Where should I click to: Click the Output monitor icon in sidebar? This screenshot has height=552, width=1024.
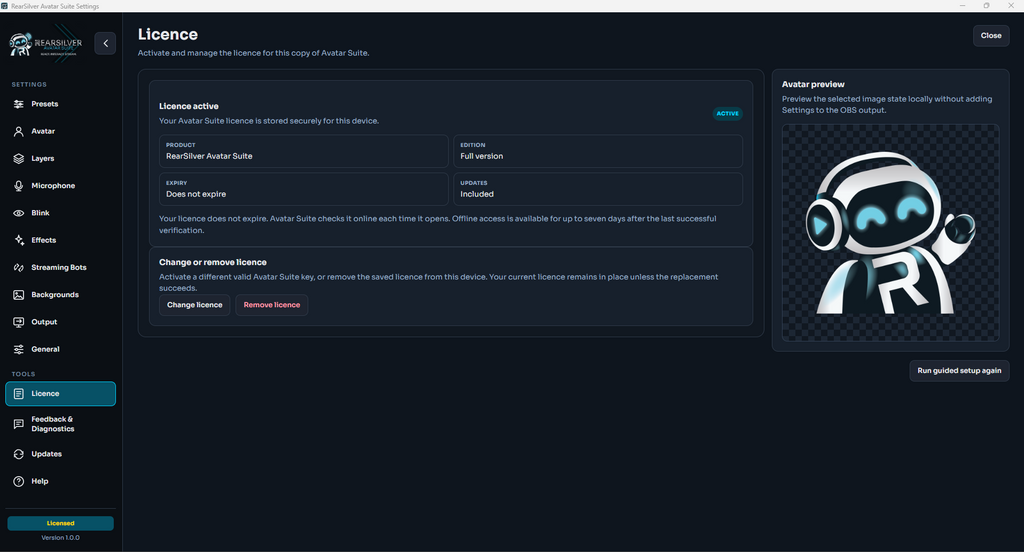point(19,322)
